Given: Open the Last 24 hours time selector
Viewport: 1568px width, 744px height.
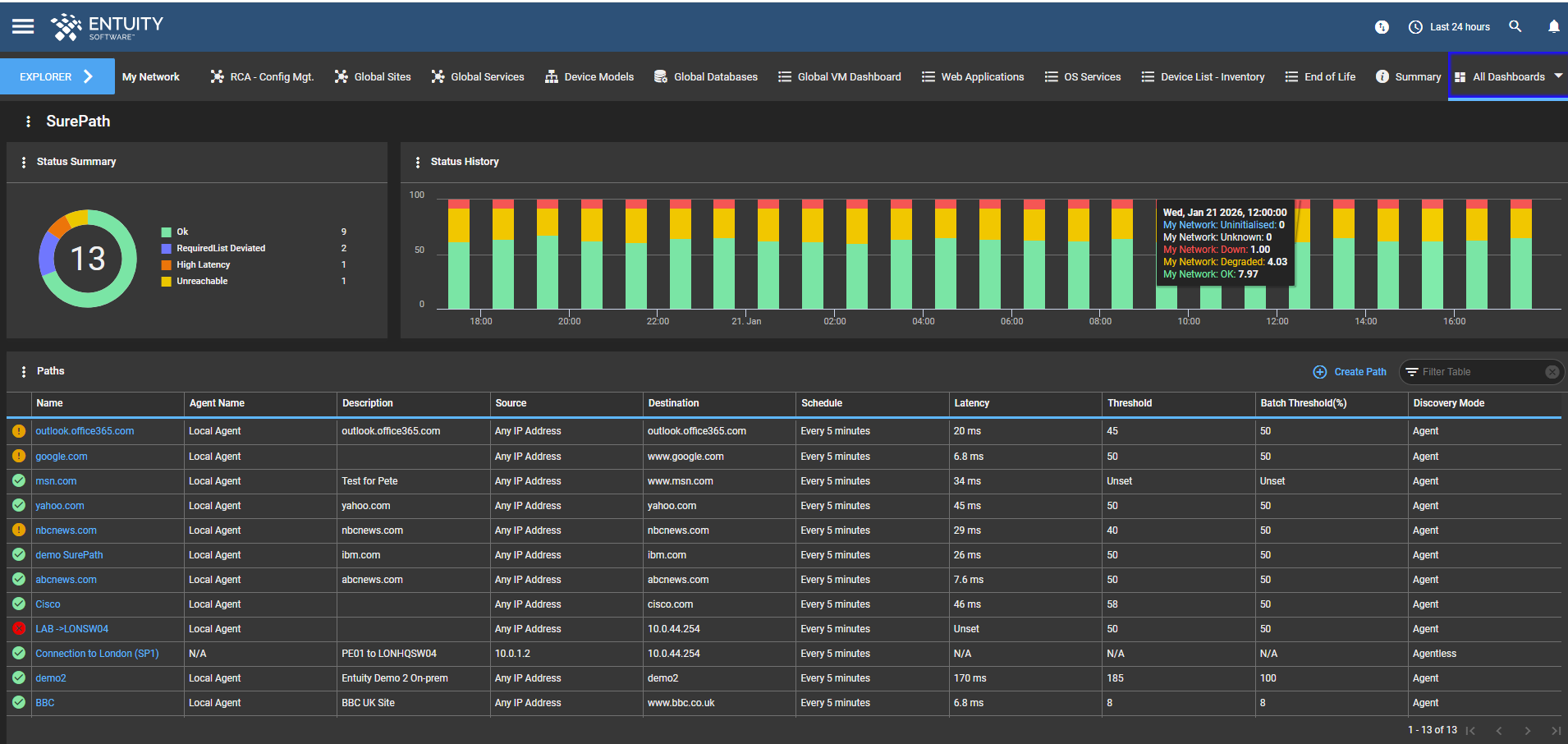Looking at the screenshot, I should pos(1450,27).
